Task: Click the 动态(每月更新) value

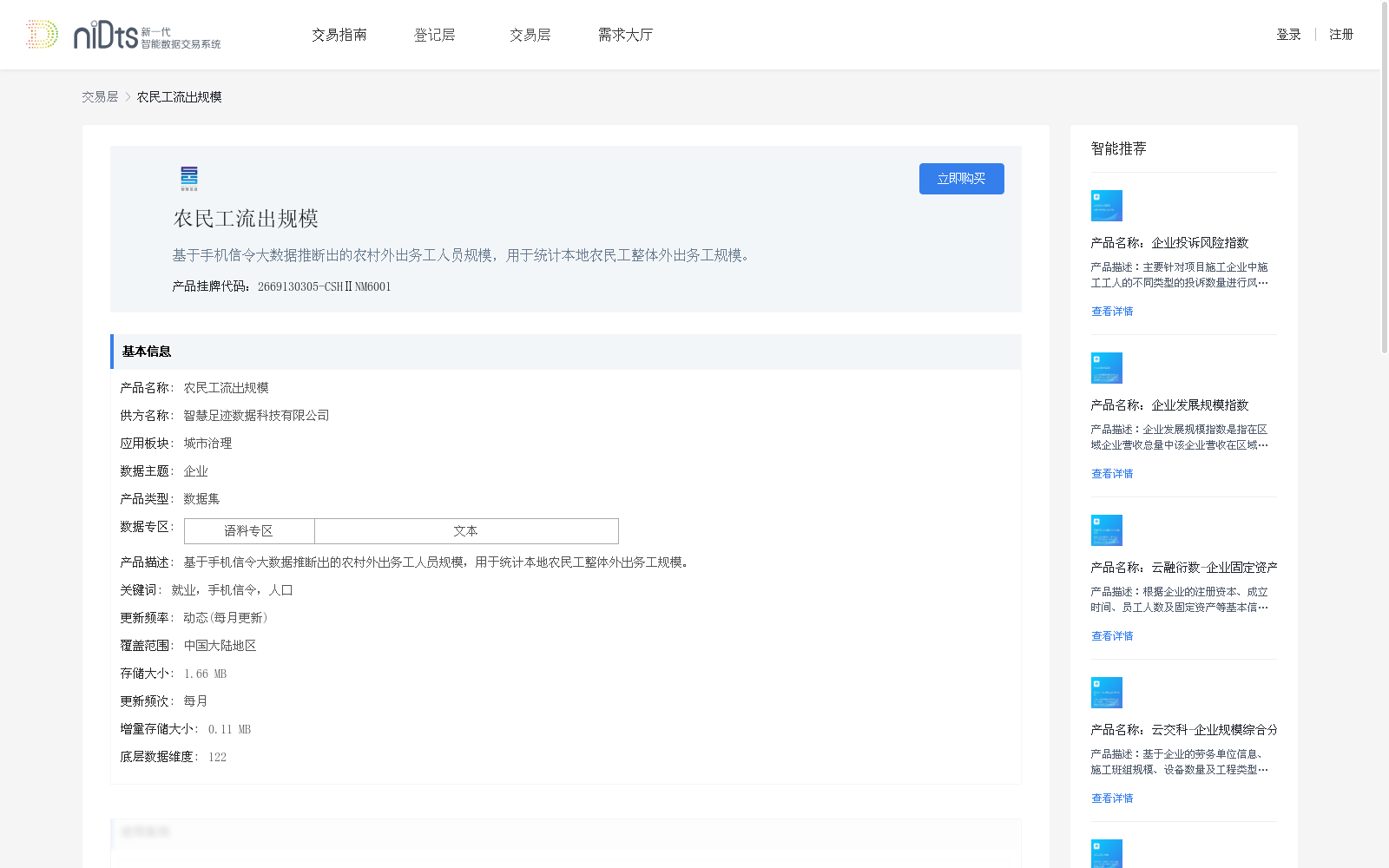Action: (226, 618)
